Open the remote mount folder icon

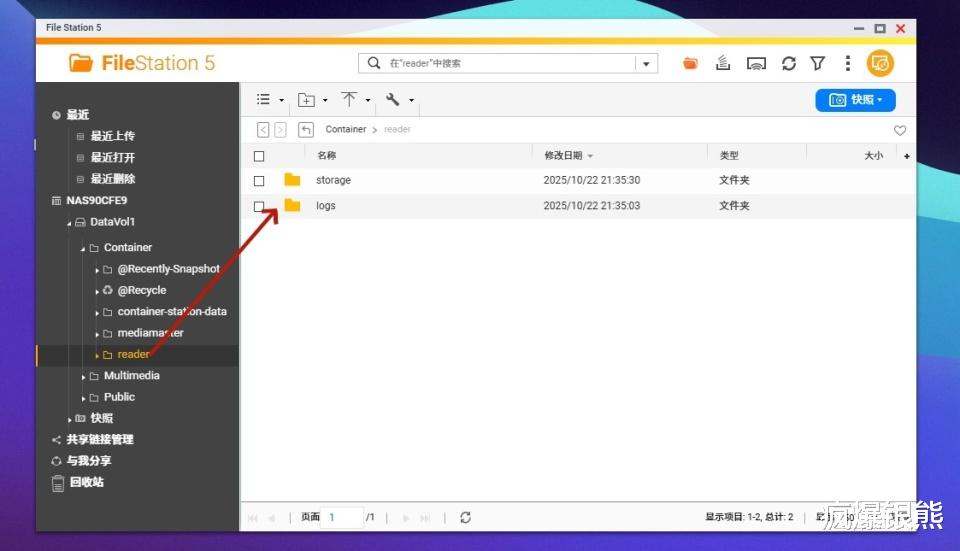690,63
